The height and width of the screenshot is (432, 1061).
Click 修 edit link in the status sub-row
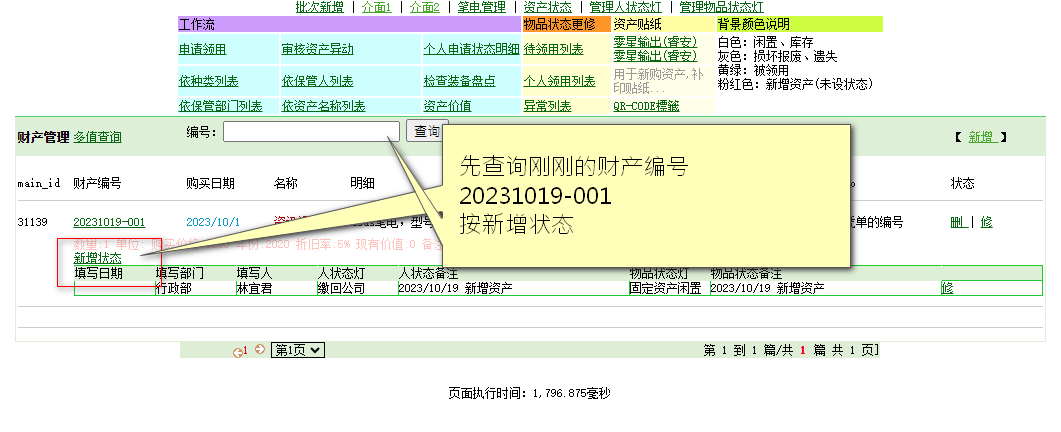(x=946, y=288)
